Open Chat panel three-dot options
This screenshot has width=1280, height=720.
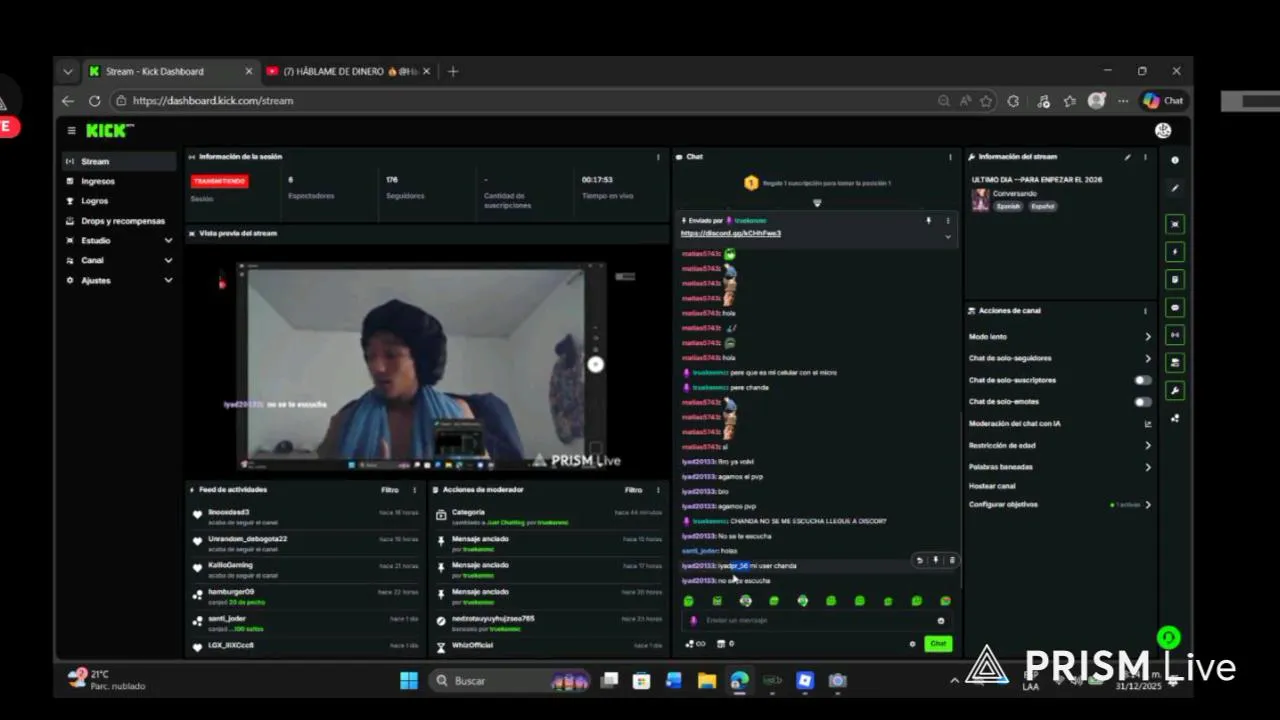(x=950, y=157)
